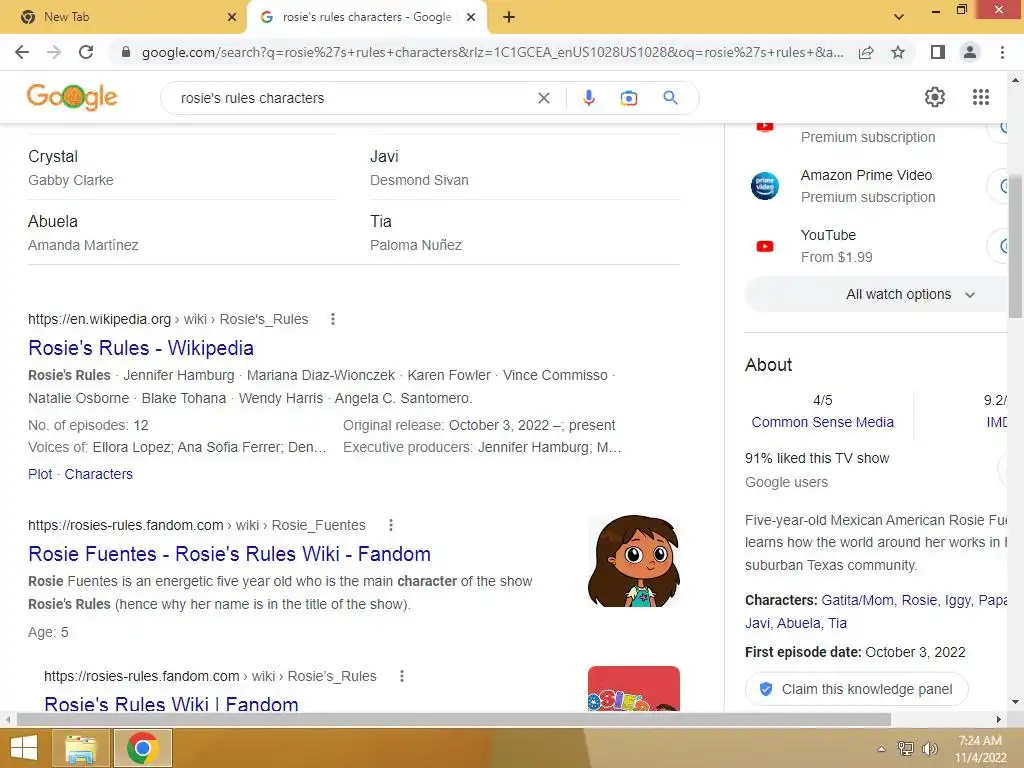Select rosie's rules characters Google tab
1024x768 pixels.
[367, 17]
